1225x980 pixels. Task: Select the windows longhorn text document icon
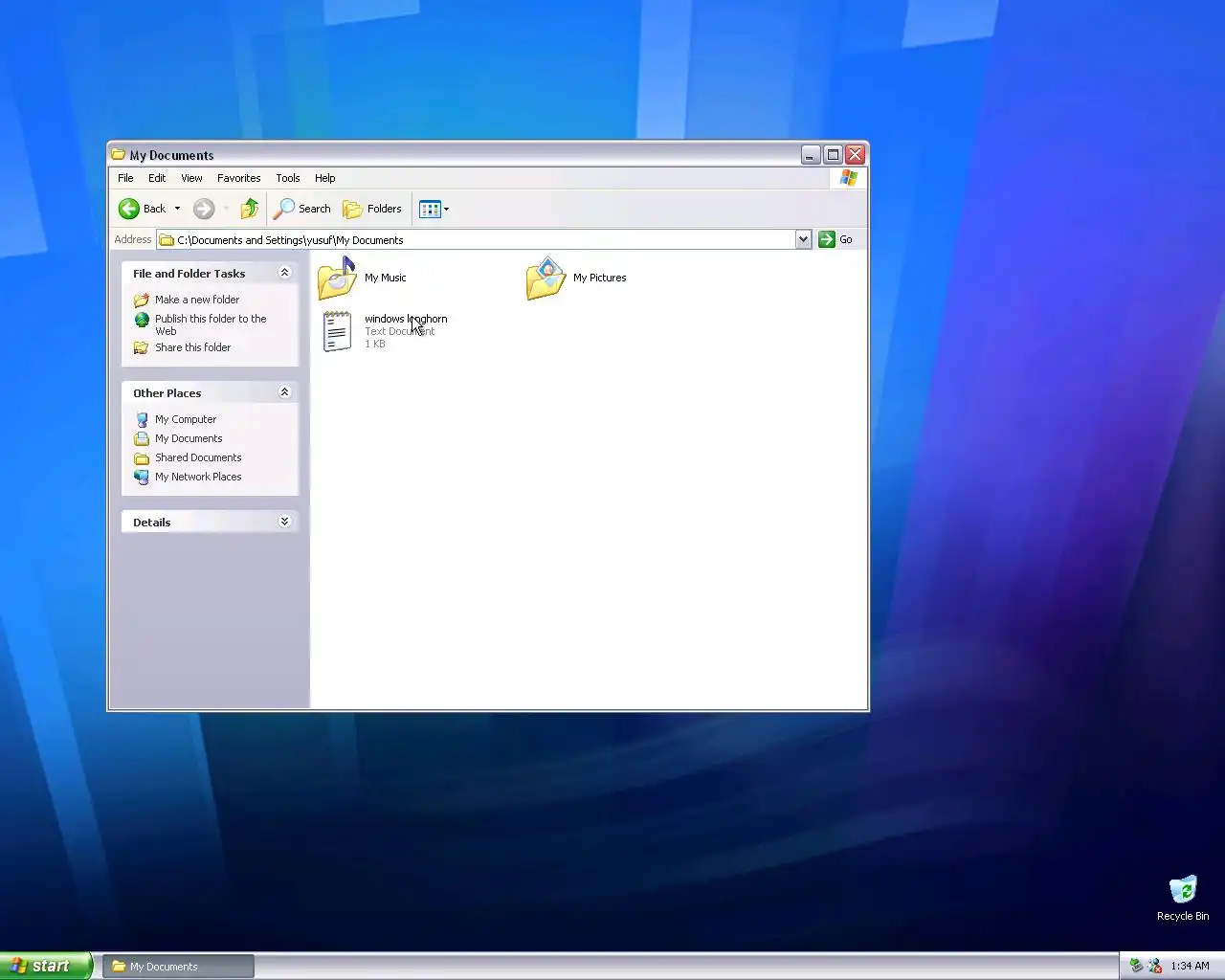337,331
